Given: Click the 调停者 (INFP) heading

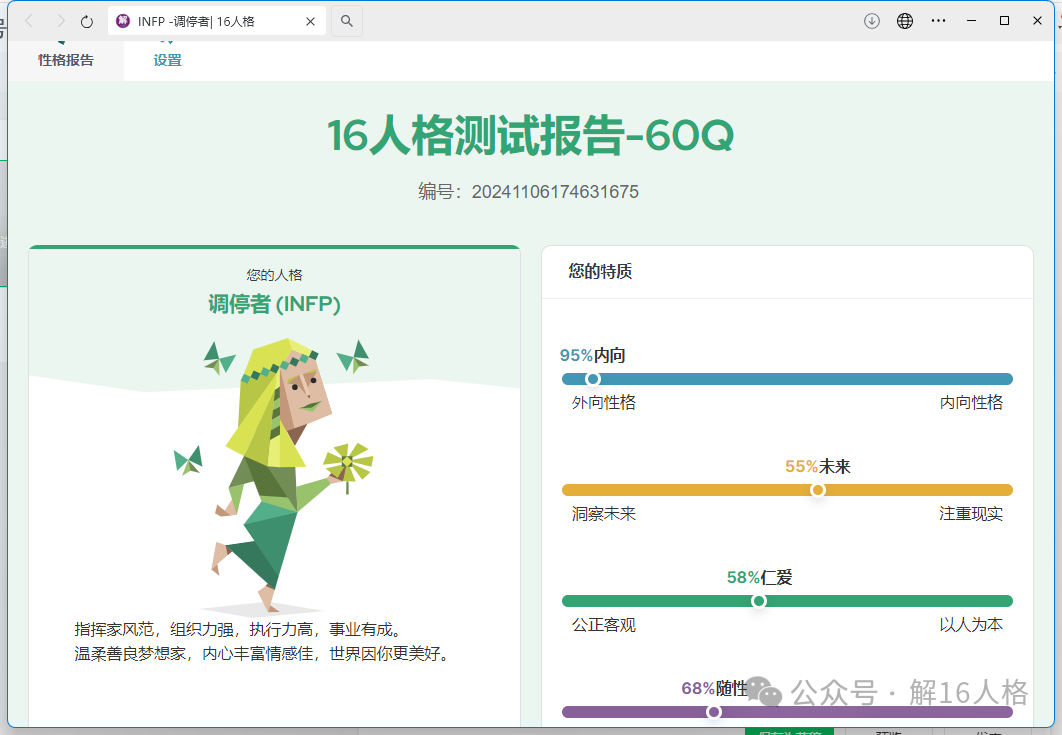Looking at the screenshot, I should pyautogui.click(x=274, y=304).
